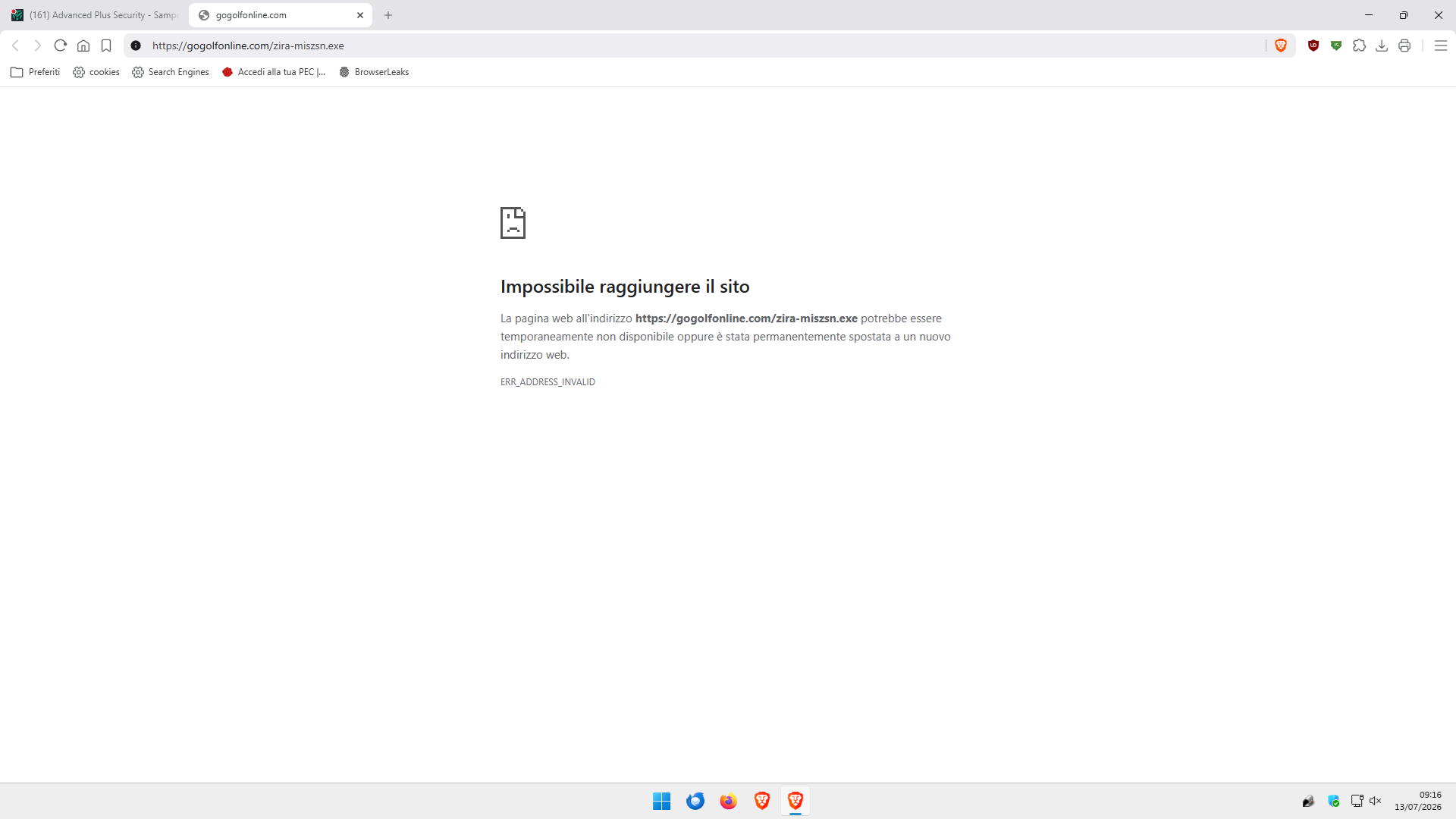
Task: Switch to the Advanced Plus Security tab
Action: pyautogui.click(x=94, y=15)
